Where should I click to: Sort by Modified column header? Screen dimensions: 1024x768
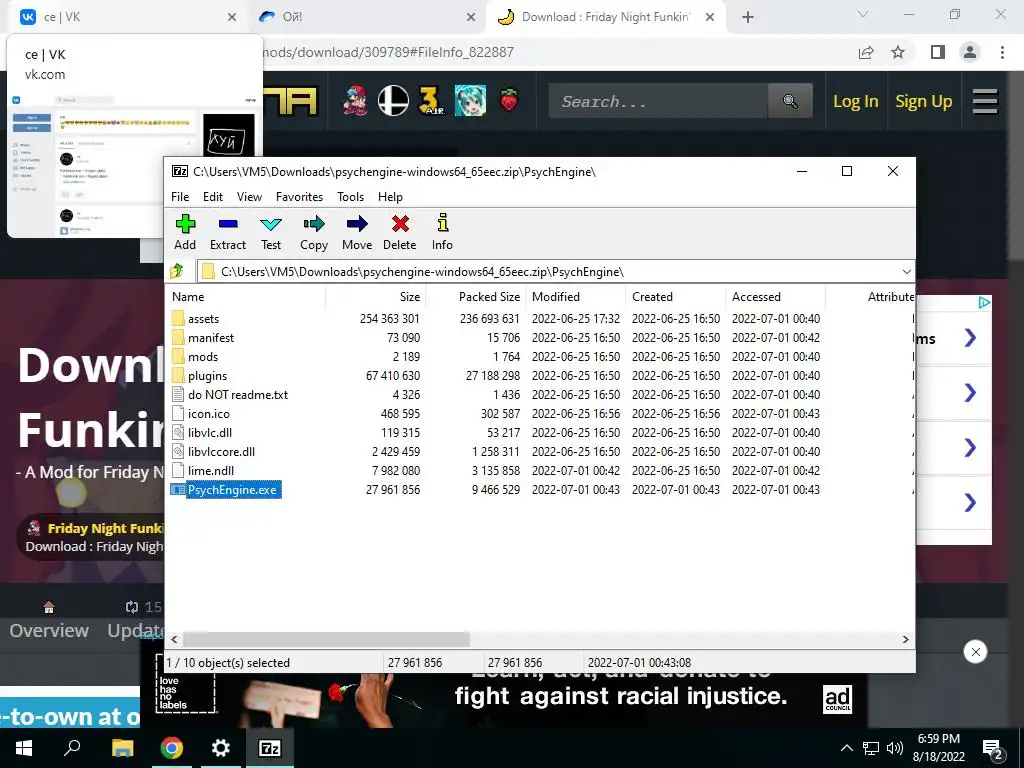(576, 296)
